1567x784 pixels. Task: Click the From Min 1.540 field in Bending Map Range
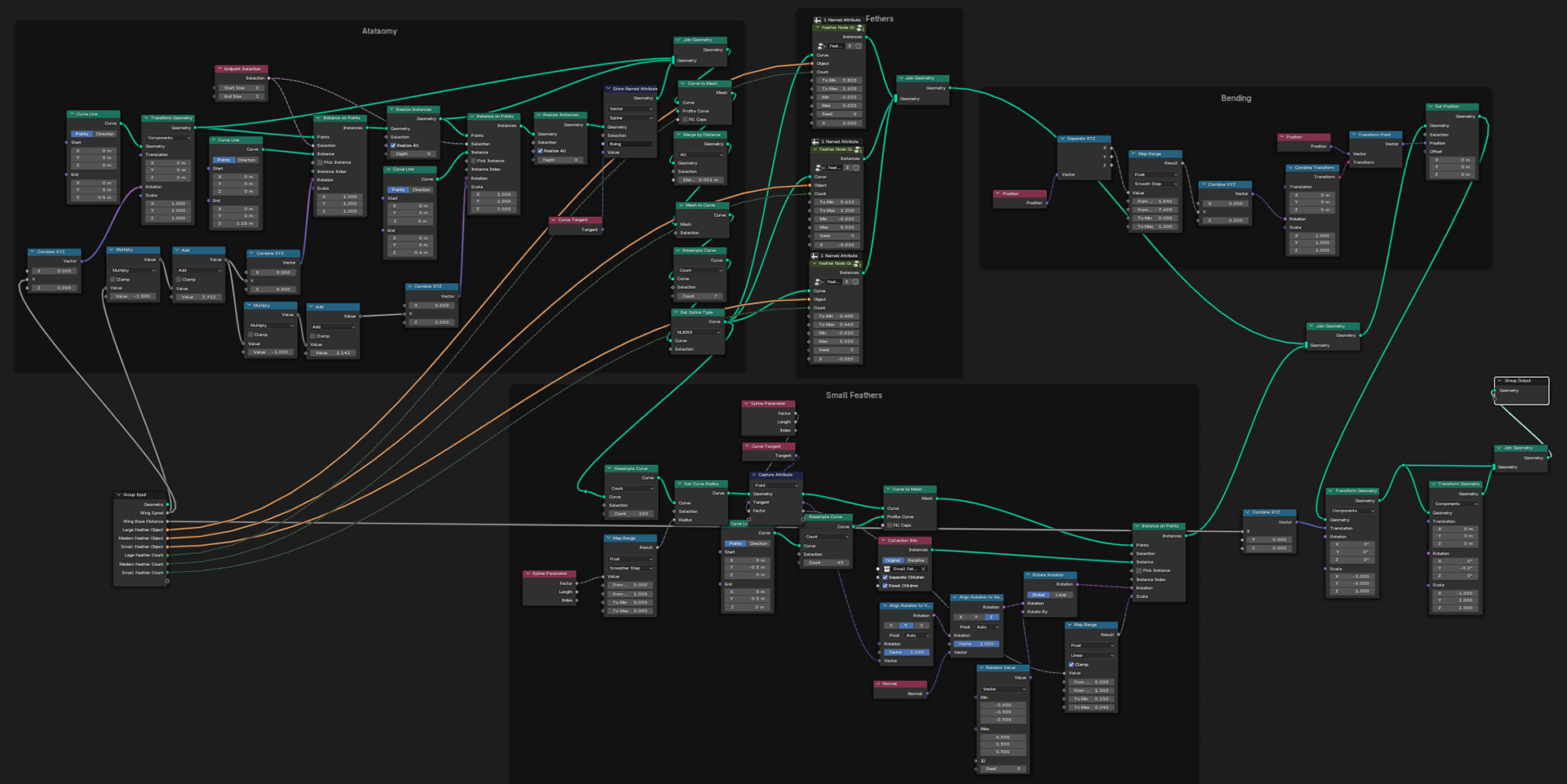click(1156, 201)
